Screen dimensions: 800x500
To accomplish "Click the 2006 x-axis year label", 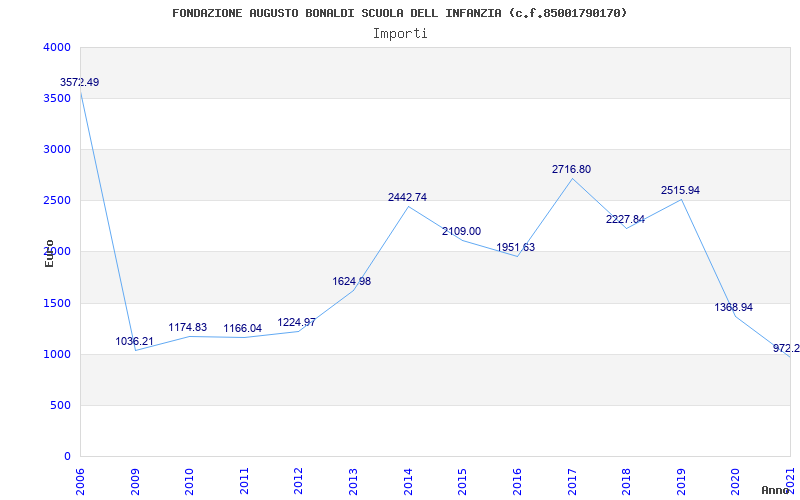I will coord(80,482).
